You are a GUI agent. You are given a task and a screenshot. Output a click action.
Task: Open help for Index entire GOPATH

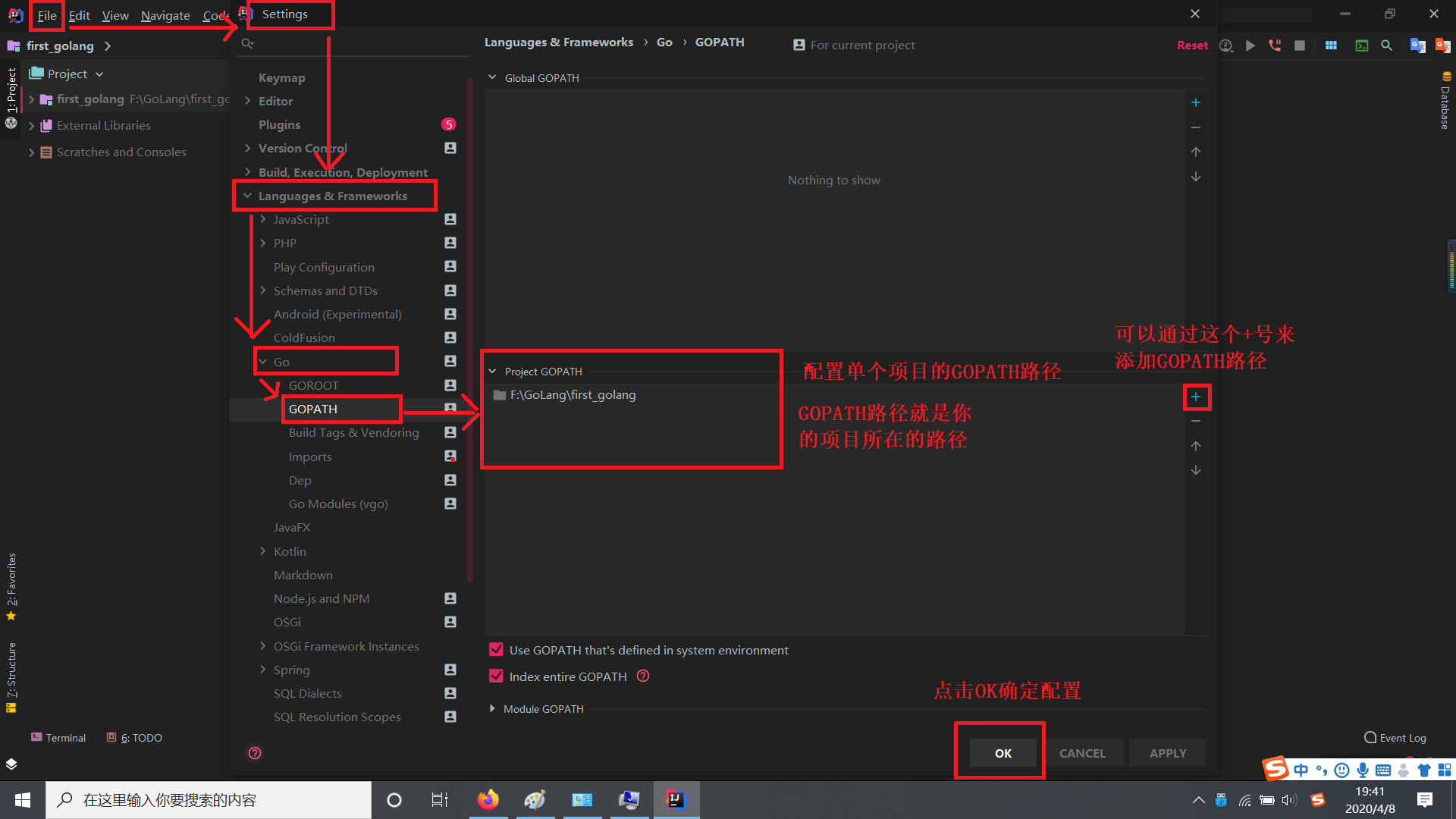643,676
